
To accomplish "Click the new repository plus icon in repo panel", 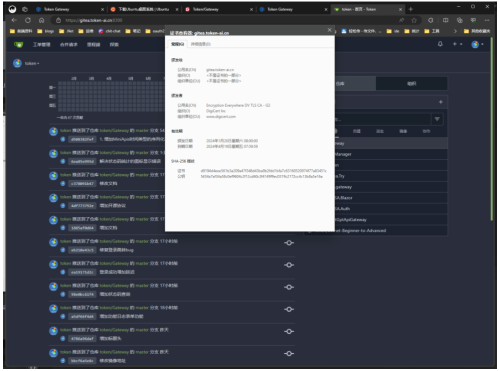I will coord(441,102).
